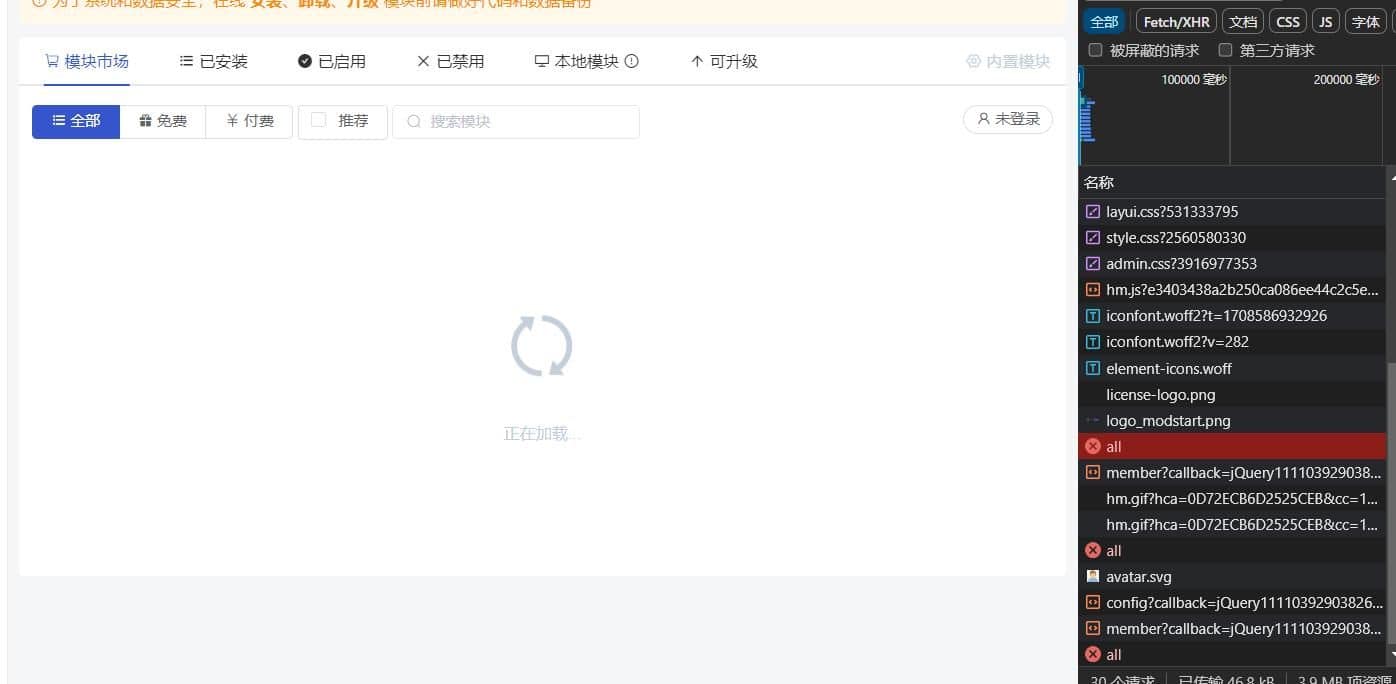
Task: Filter network requests by Fetch/XHR
Action: tap(1176, 22)
